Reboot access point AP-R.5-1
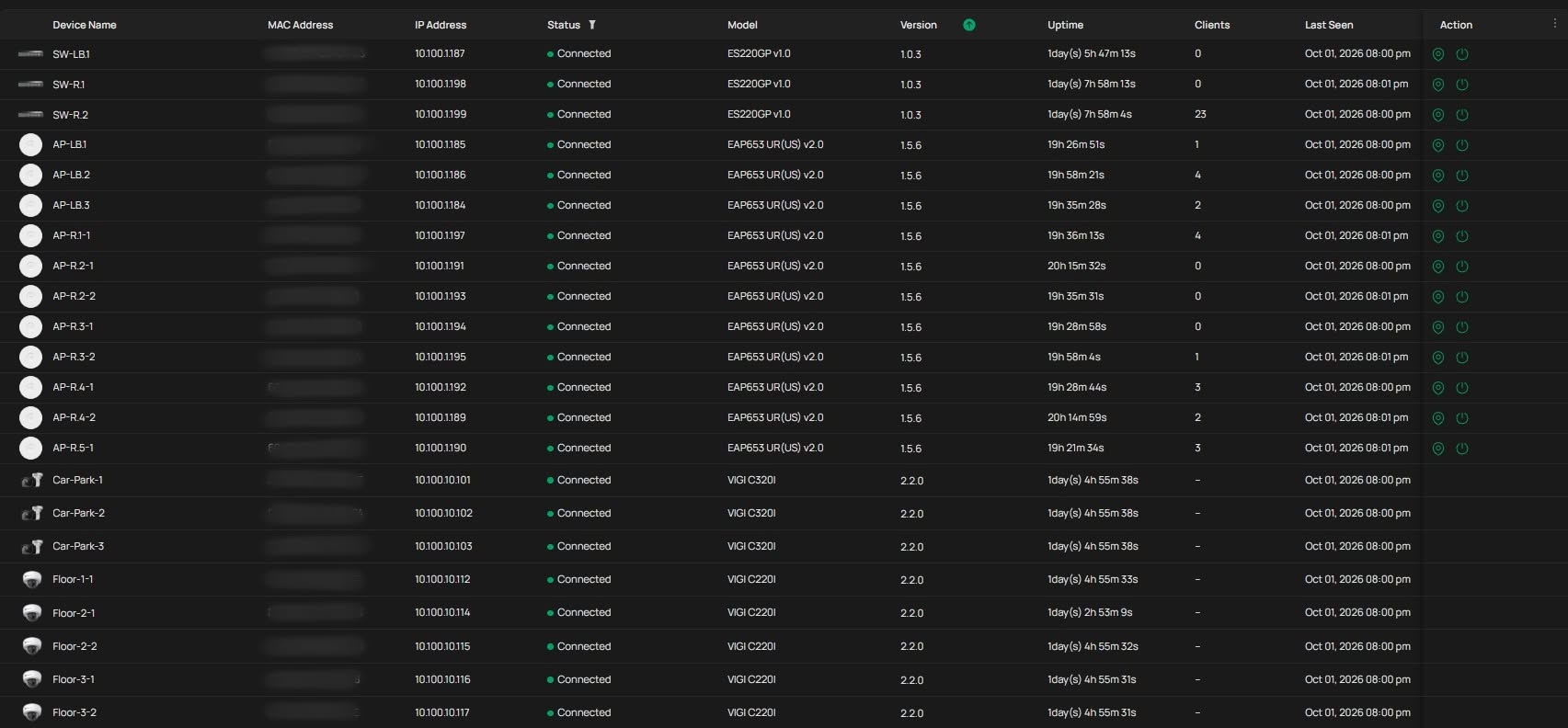This screenshot has width=1568, height=728. pyautogui.click(x=1462, y=449)
